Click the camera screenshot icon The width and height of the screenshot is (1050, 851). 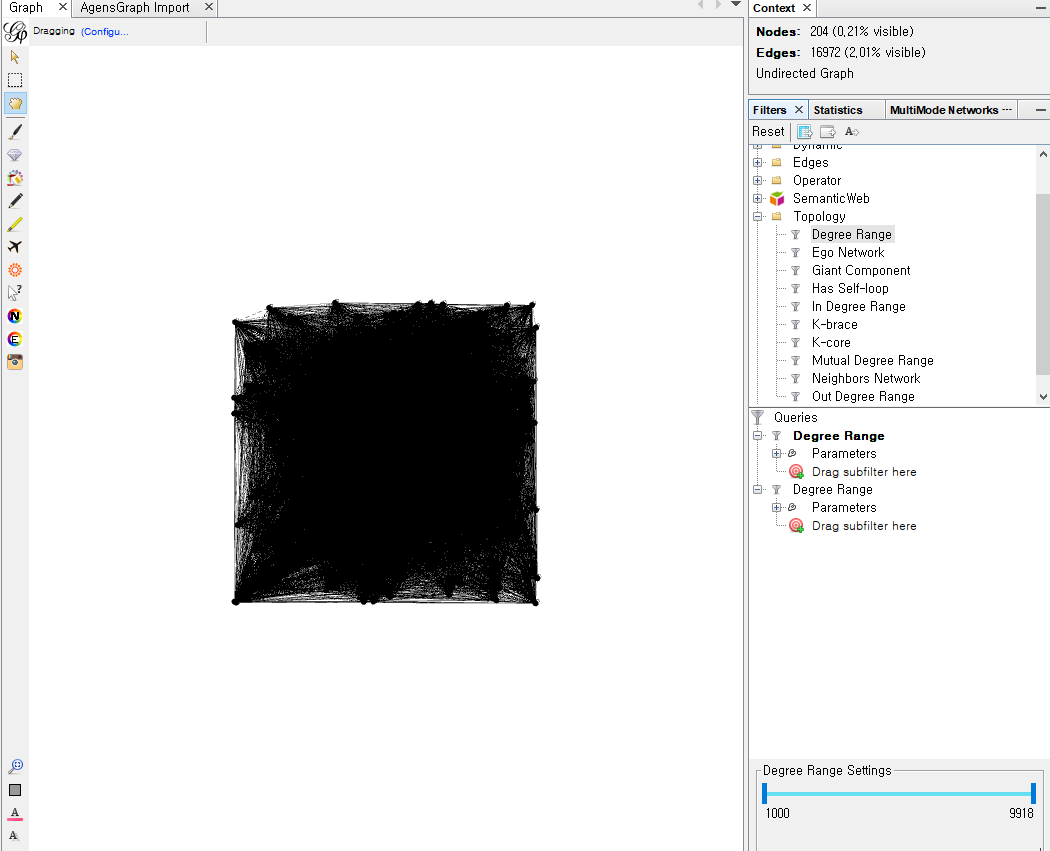point(15,362)
